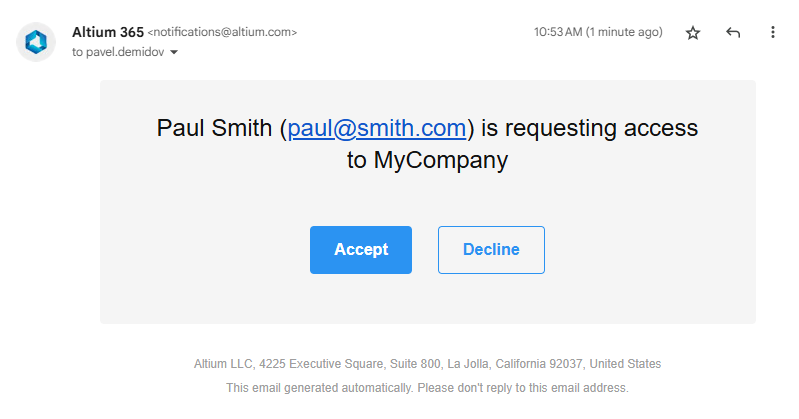Image resolution: width=799 pixels, height=419 pixels.
Task: Click empty grey card area below buttons
Action: 427,300
